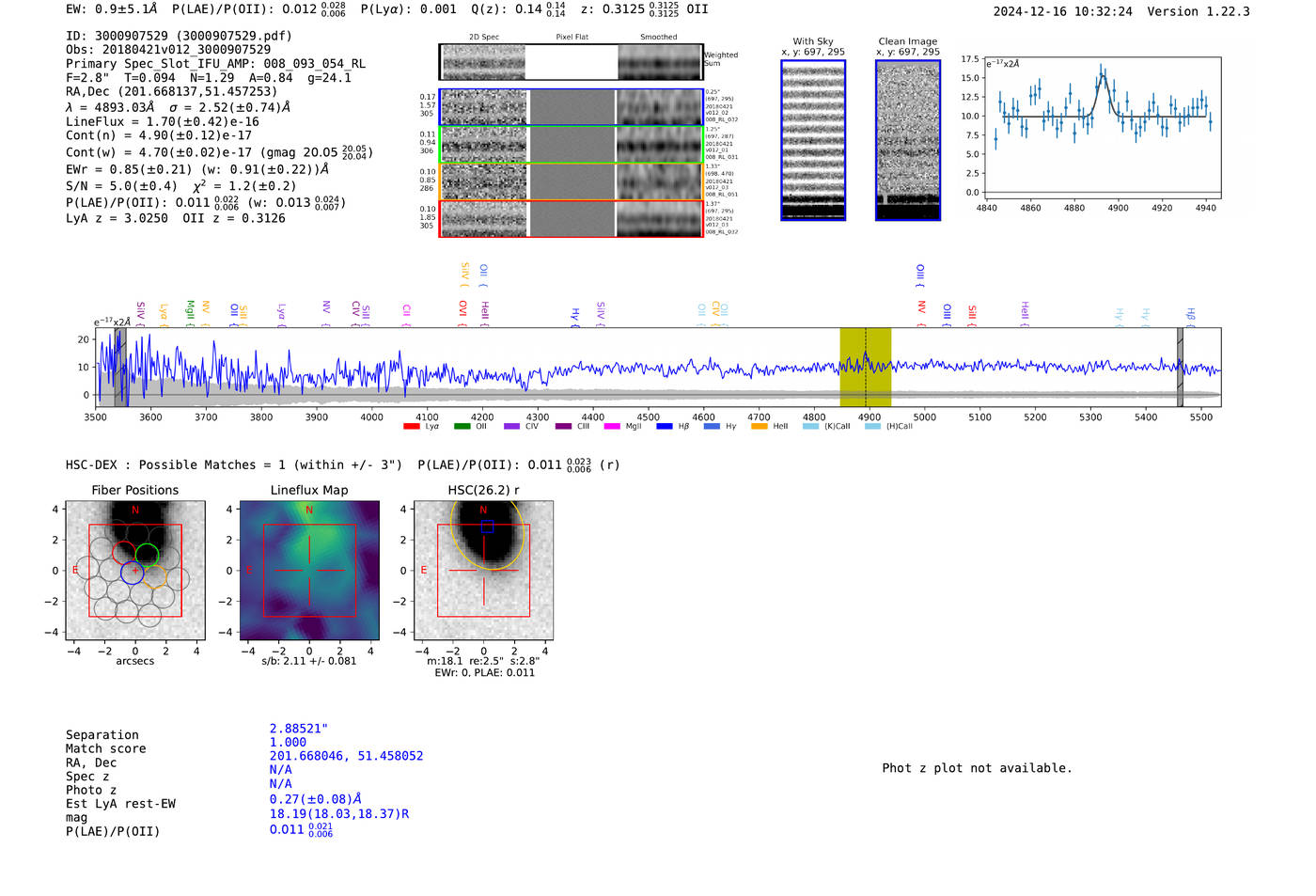Screen dimensions: 1316x896
Task: Open the With Sky image panel
Action: (813, 140)
